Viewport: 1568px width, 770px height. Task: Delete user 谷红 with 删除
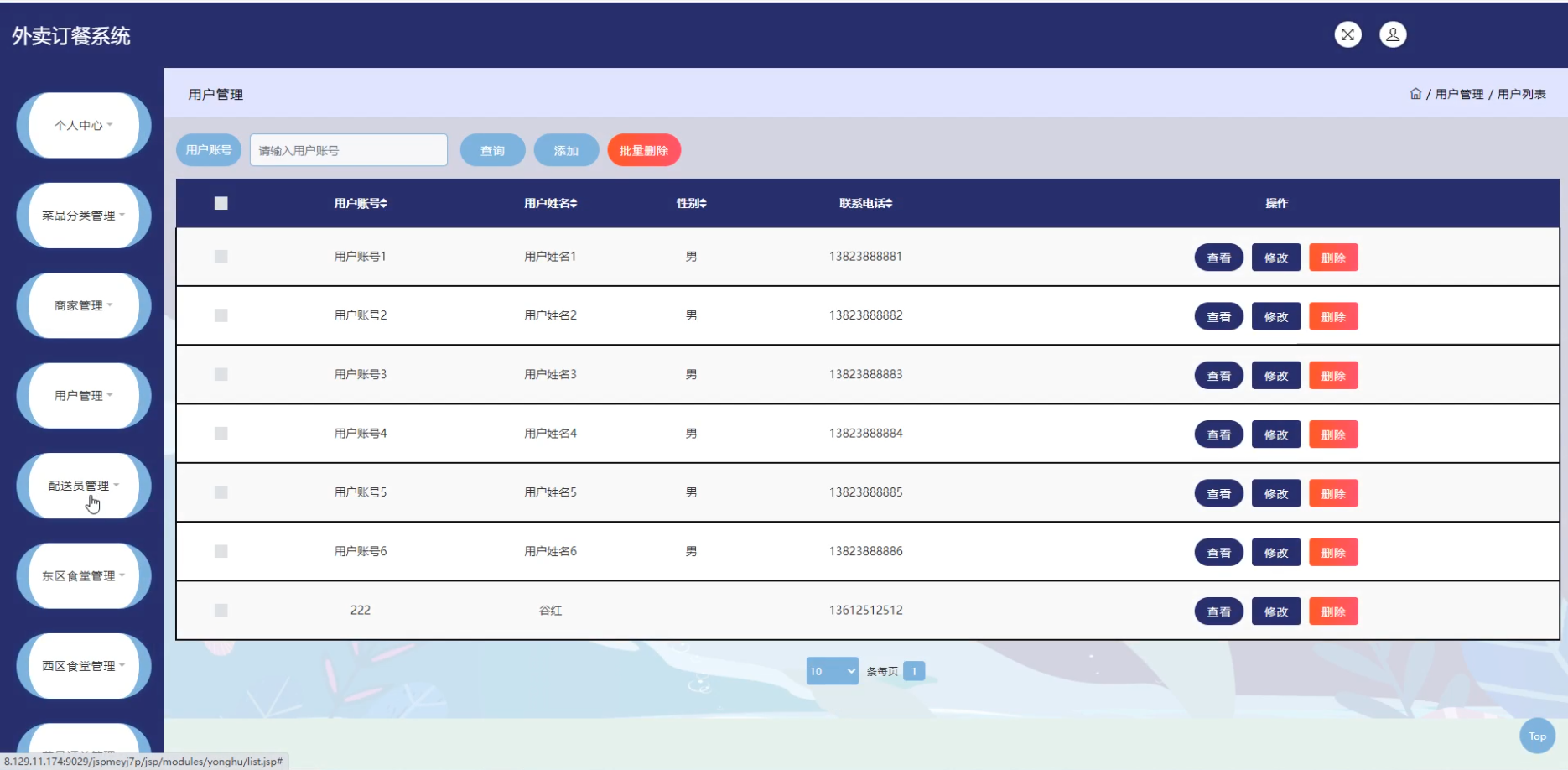(1333, 611)
